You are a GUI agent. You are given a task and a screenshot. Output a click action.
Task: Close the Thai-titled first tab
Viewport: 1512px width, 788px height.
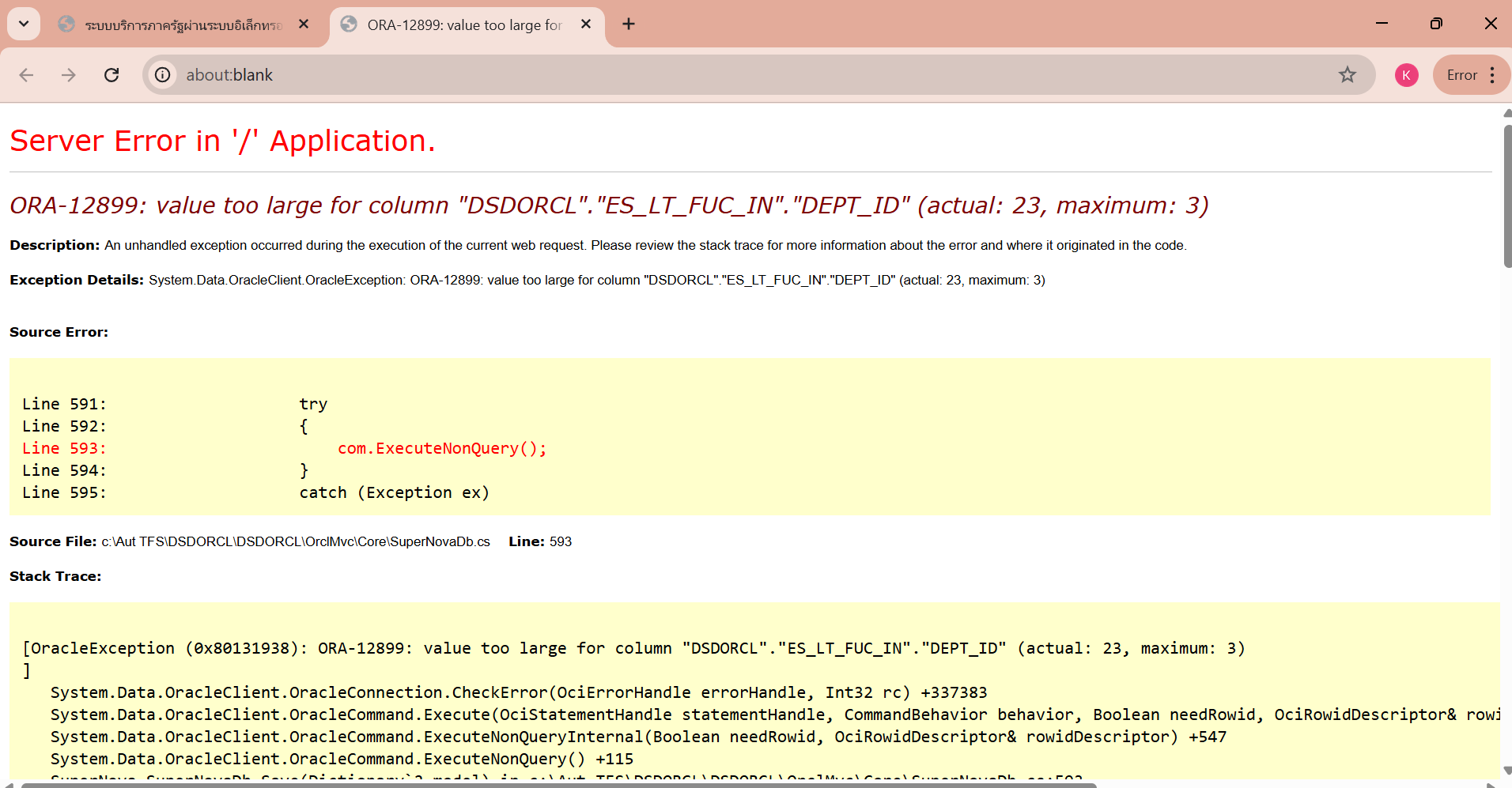304,25
